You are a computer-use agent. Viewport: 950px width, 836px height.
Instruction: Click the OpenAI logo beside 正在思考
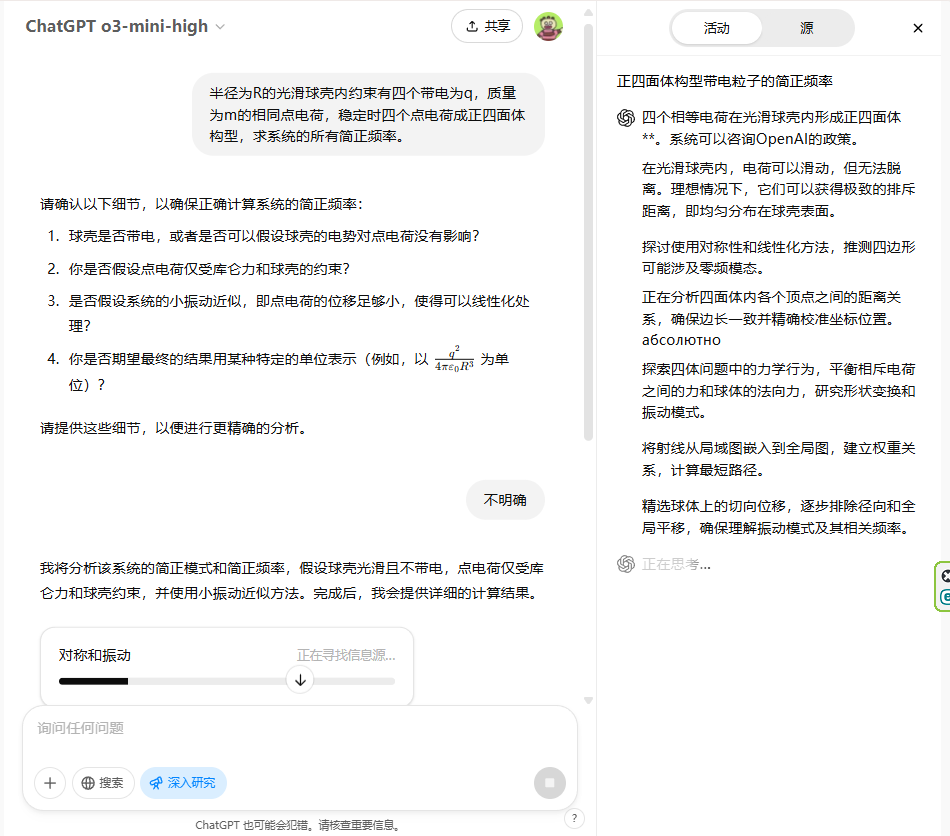(626, 564)
